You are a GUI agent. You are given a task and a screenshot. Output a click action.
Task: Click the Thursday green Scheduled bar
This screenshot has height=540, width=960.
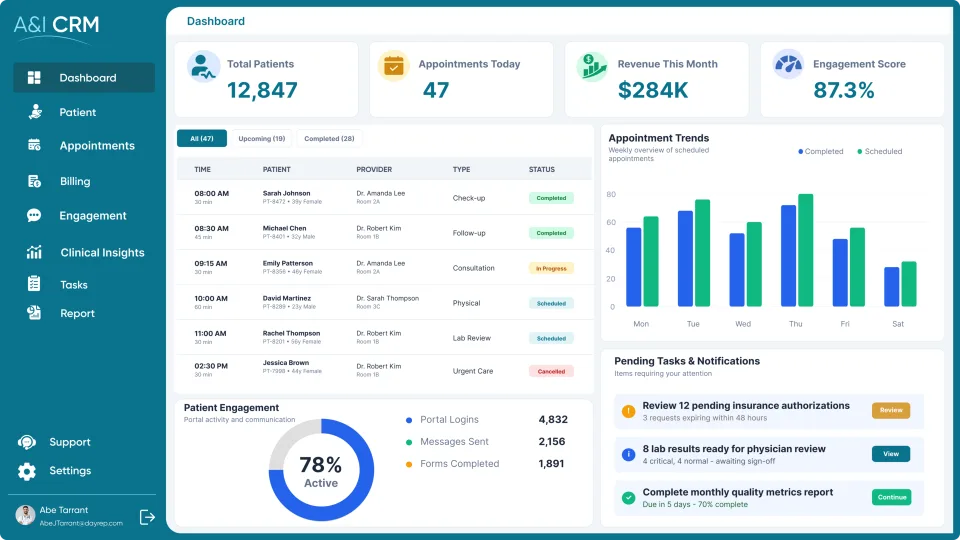(806, 250)
